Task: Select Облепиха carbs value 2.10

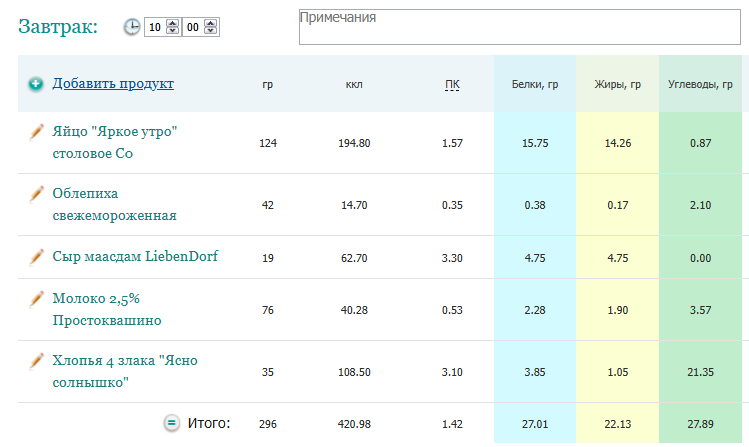Action: coord(700,205)
